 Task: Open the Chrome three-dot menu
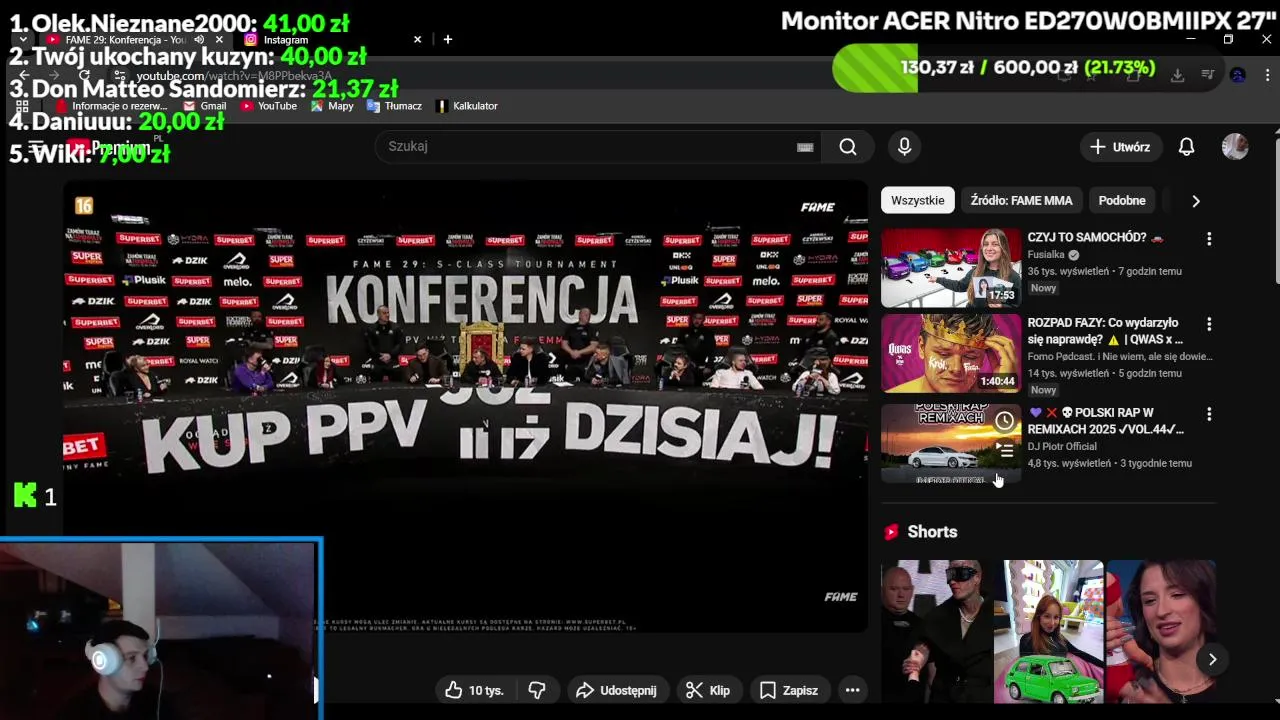pyautogui.click(x=1266, y=75)
